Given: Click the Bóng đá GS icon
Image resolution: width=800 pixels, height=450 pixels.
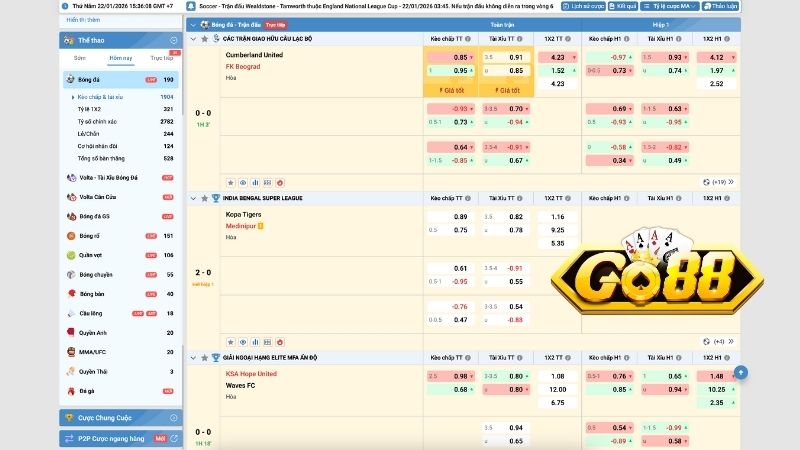Looking at the screenshot, I should click(x=71, y=216).
